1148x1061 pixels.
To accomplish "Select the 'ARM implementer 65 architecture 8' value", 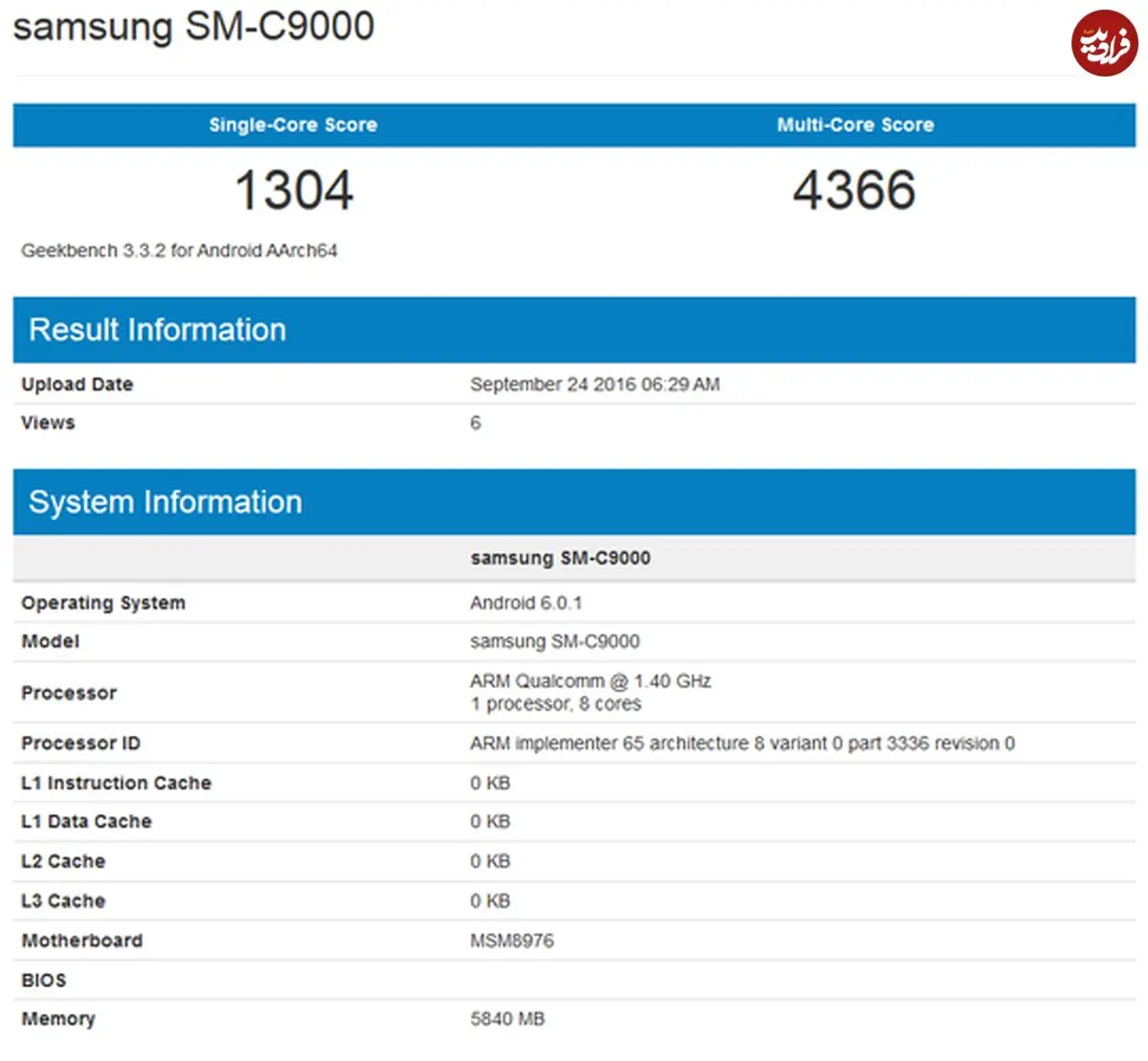I will (x=742, y=743).
